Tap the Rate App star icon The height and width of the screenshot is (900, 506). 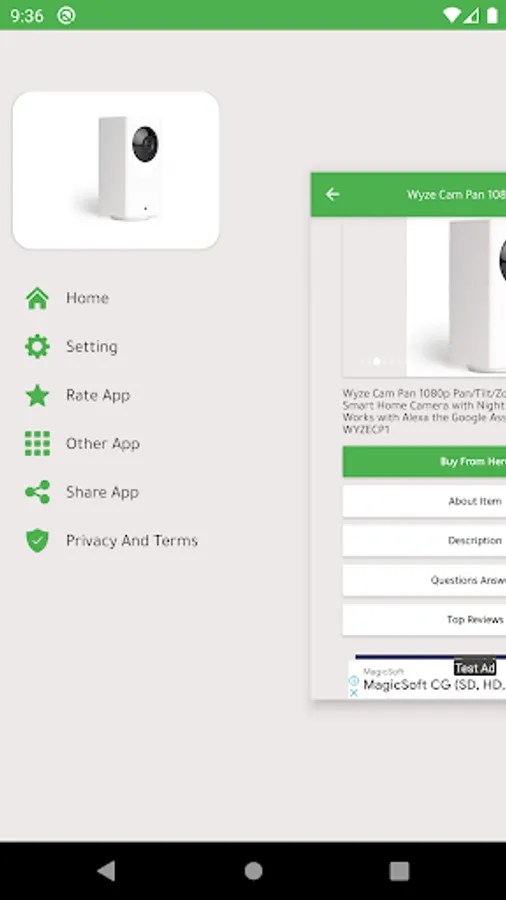37,395
